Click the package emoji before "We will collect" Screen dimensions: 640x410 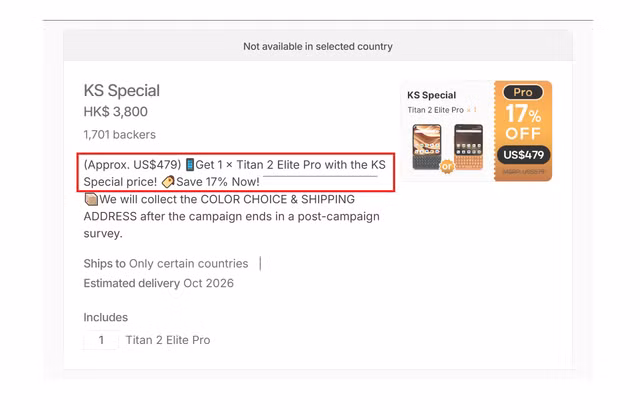[90, 200]
